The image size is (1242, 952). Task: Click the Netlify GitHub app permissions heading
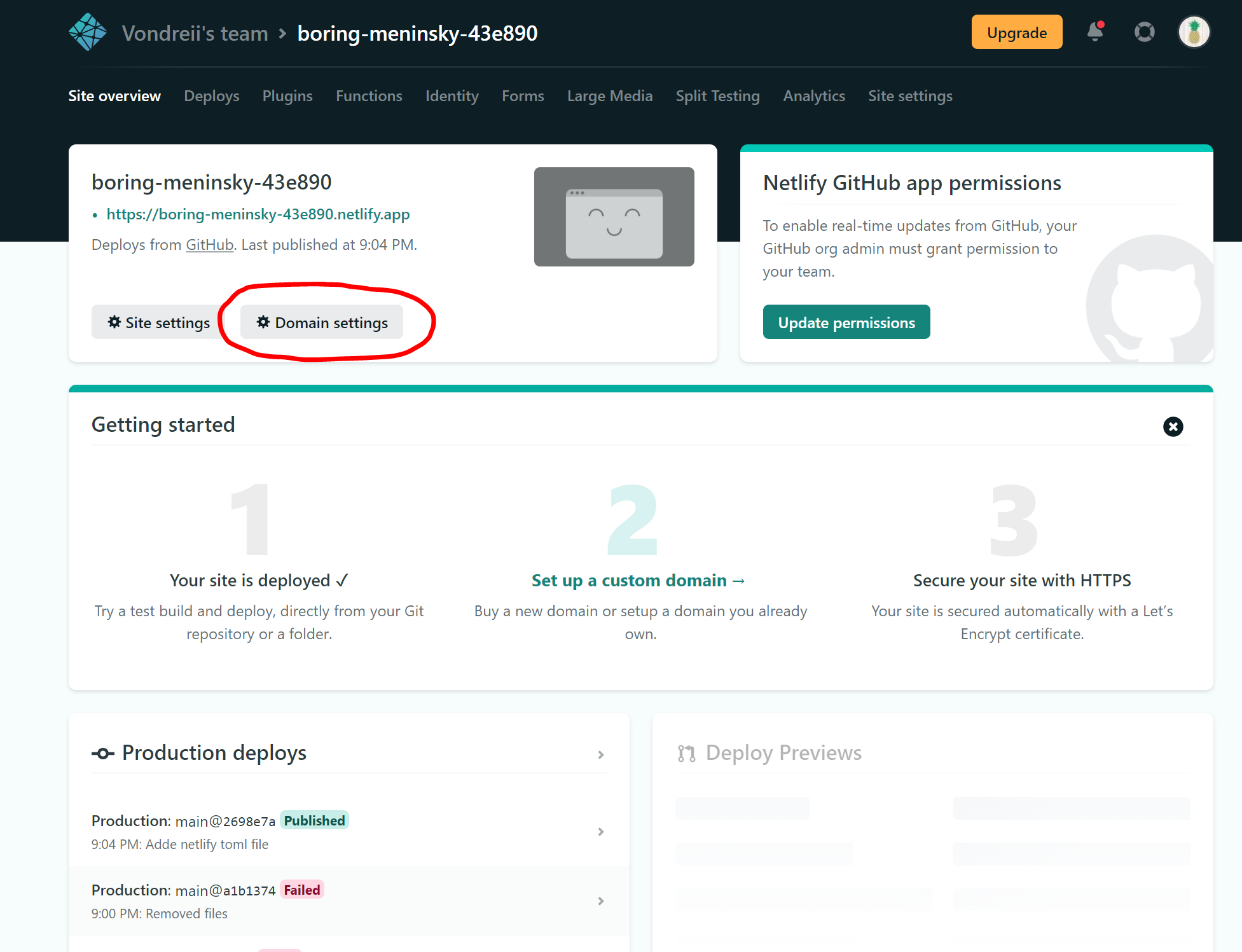pos(912,183)
